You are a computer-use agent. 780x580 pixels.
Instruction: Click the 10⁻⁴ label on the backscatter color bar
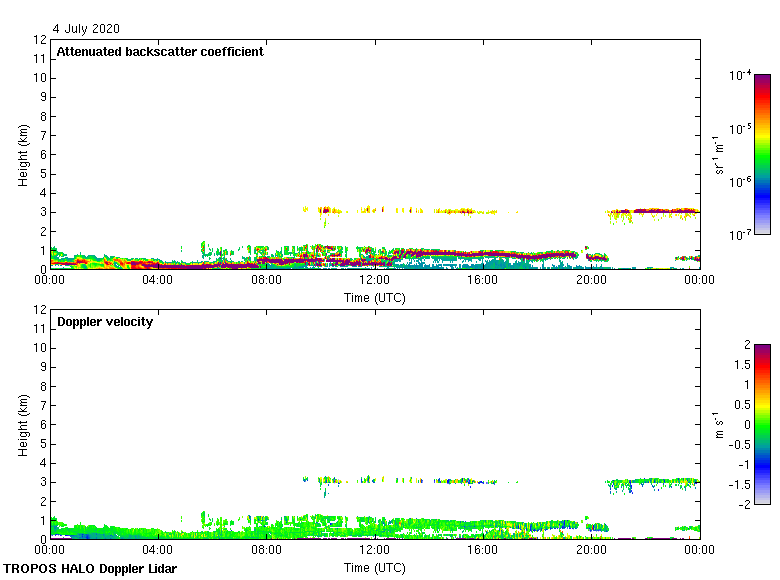click(740, 76)
